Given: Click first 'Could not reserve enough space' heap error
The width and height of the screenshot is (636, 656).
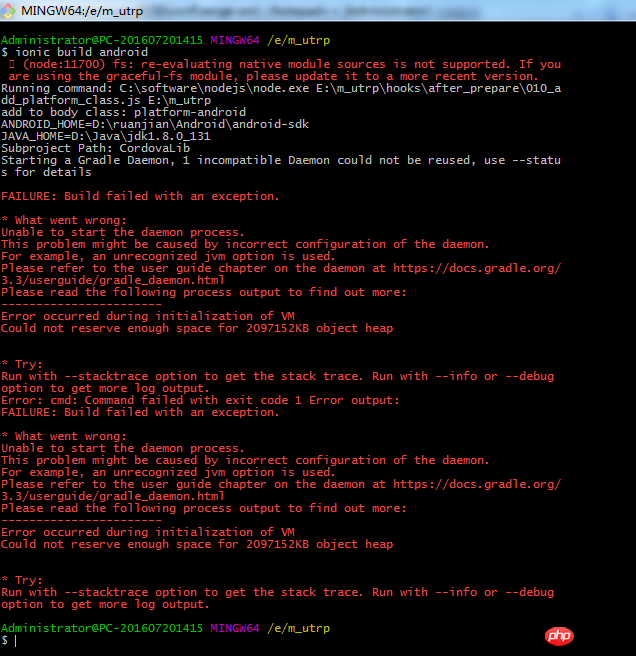Looking at the screenshot, I should point(197,328).
